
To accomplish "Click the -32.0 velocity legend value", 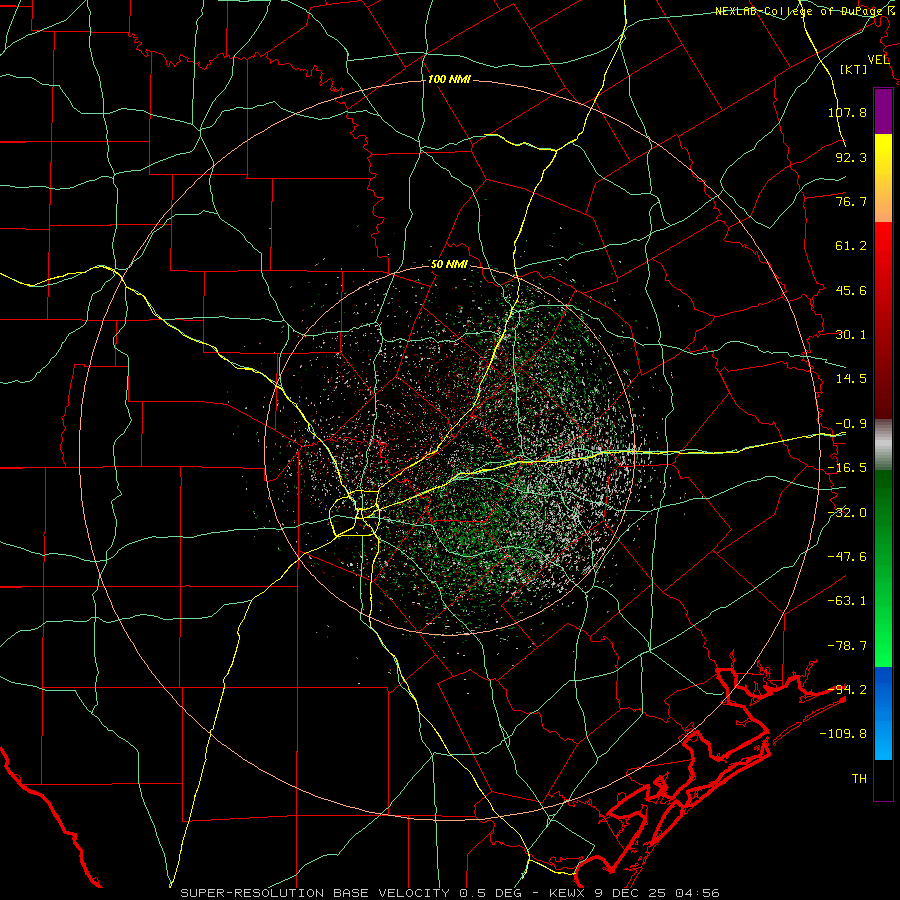I will (x=847, y=513).
